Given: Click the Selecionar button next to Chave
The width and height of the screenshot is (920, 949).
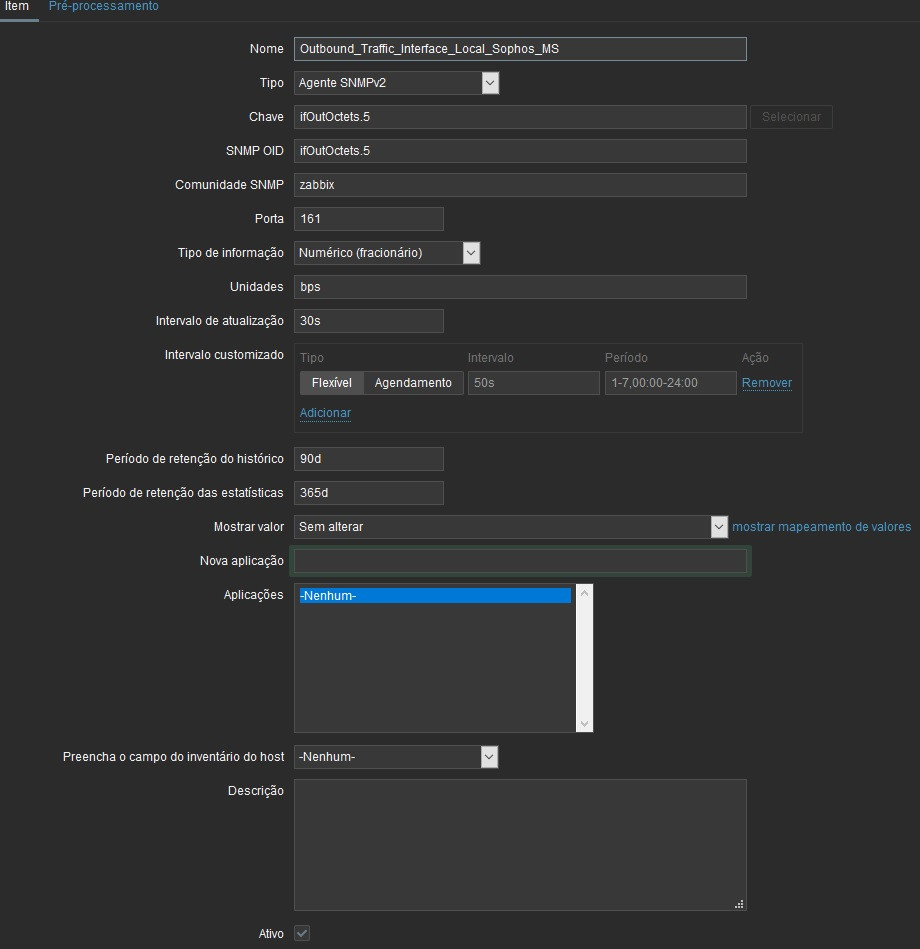Looking at the screenshot, I should [x=790, y=117].
